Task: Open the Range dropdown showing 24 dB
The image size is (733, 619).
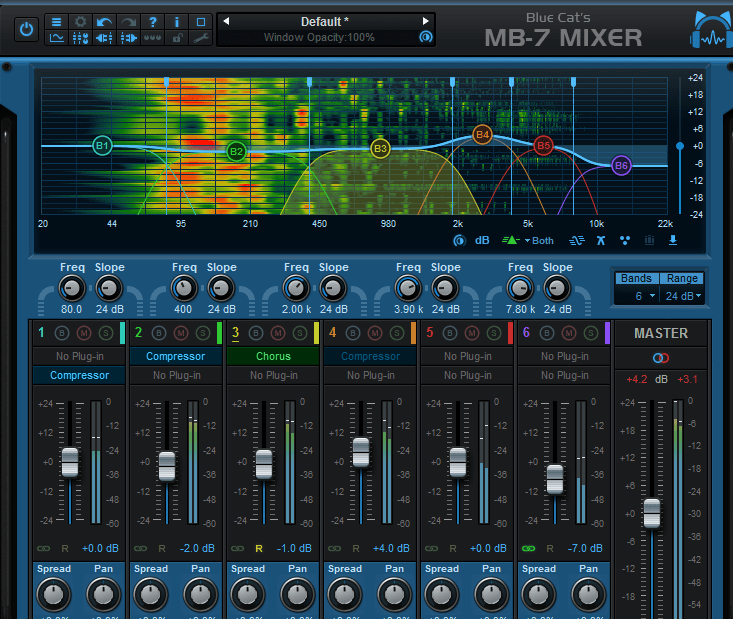Action: tap(682, 296)
